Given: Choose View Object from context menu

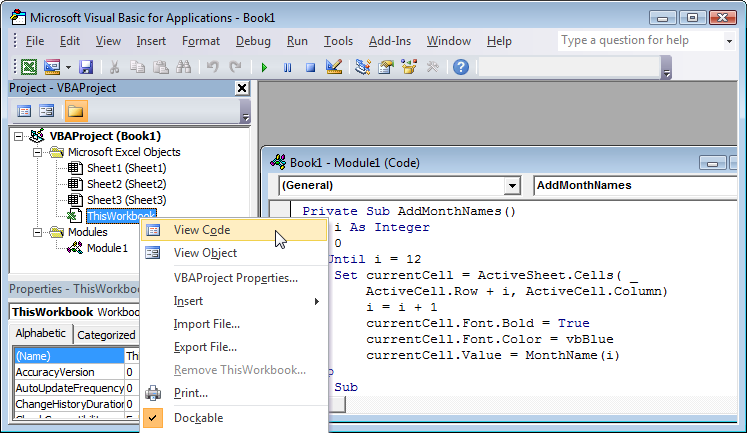Looking at the screenshot, I should pos(234,253).
